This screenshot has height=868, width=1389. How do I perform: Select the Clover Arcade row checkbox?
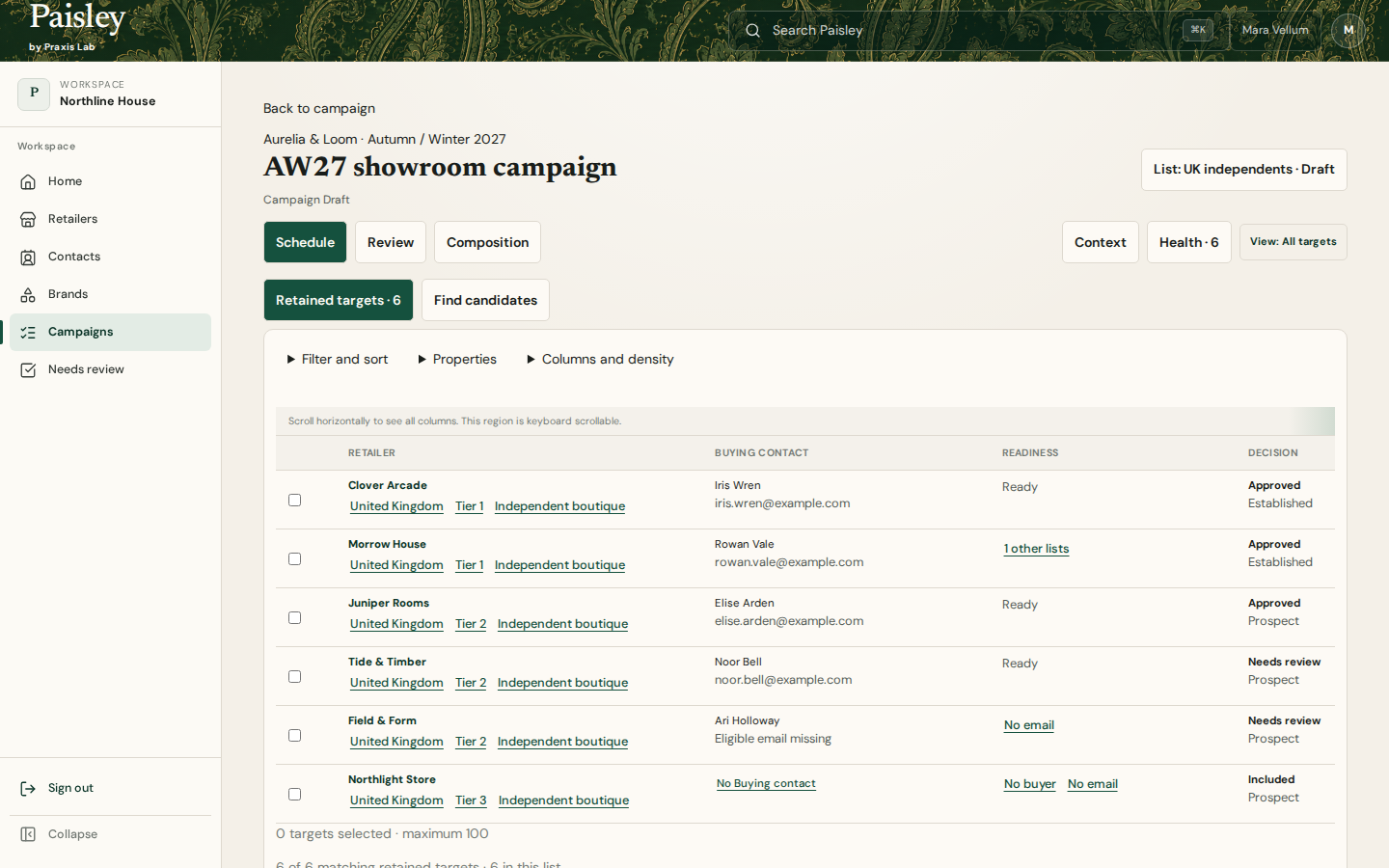click(x=294, y=500)
